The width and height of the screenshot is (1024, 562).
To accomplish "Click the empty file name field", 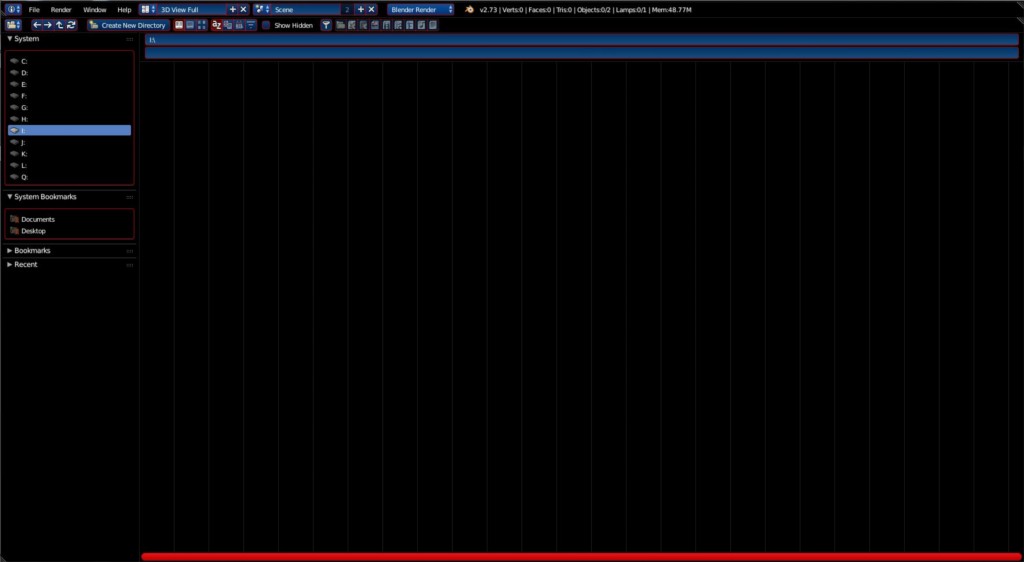I will 581,53.
